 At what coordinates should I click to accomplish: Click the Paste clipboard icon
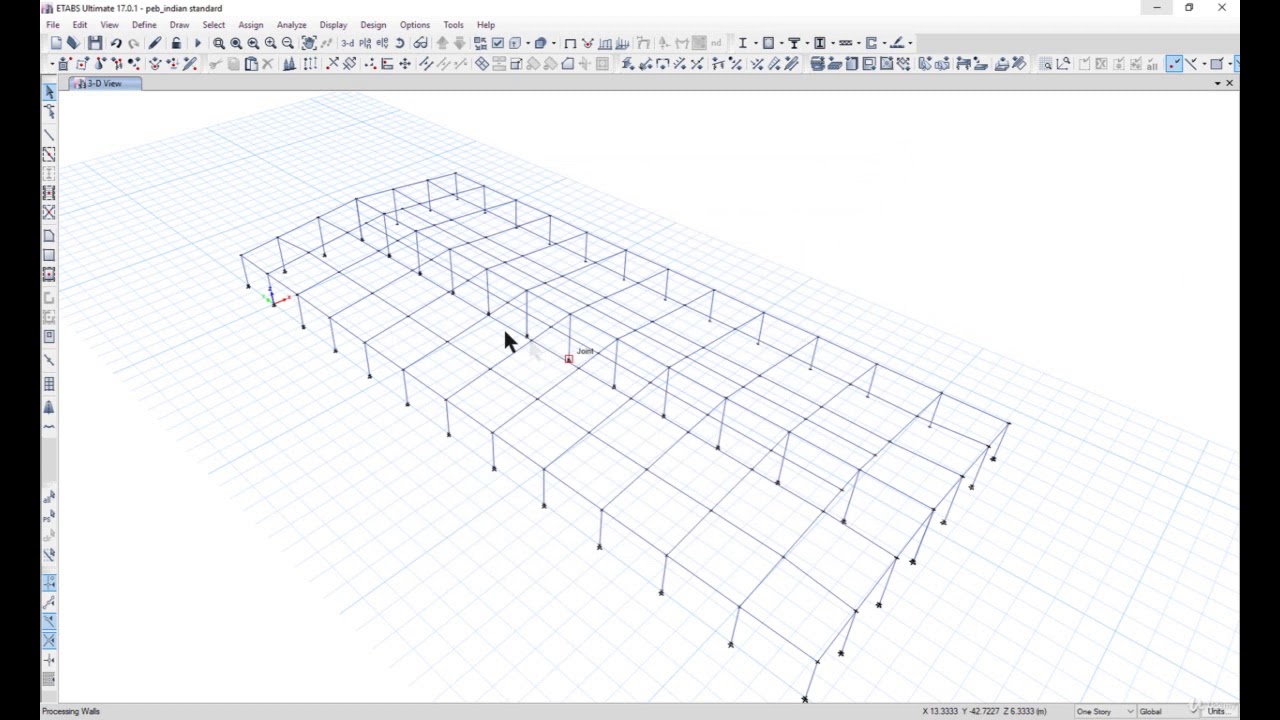tap(251, 64)
